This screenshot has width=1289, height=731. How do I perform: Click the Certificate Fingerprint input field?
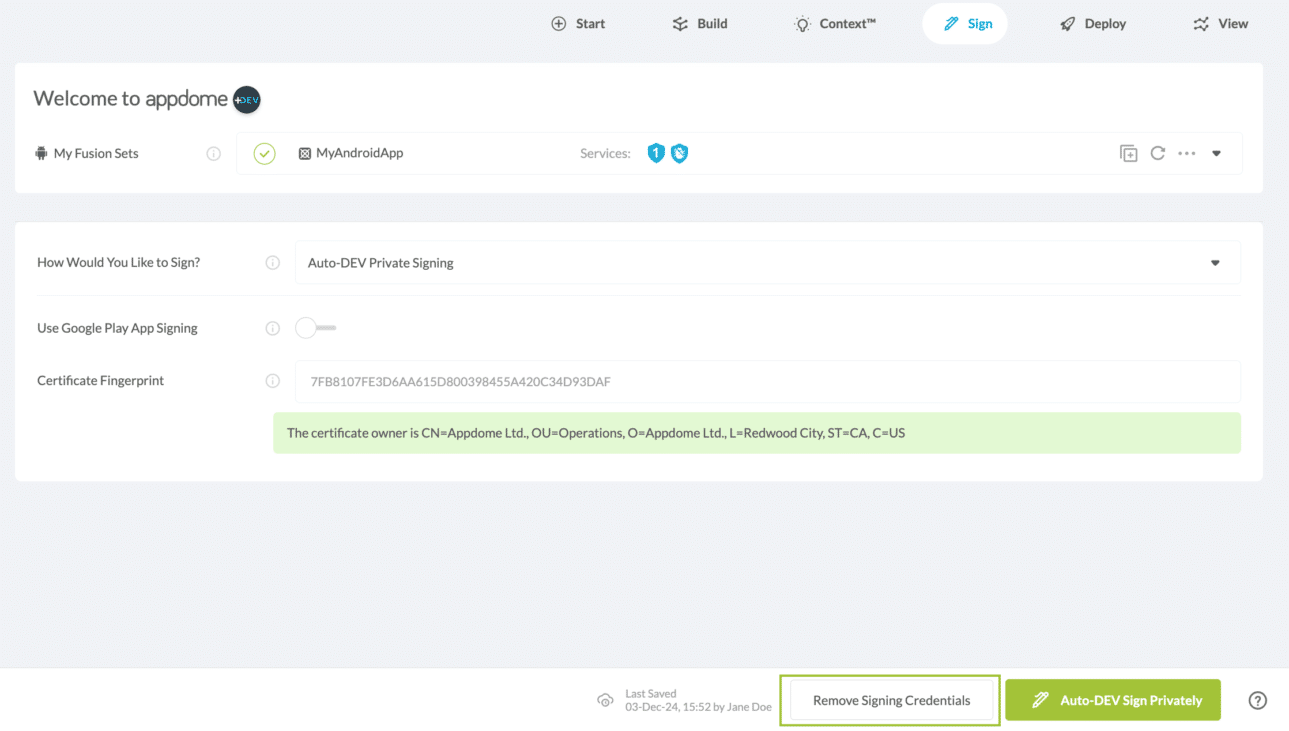click(766, 382)
